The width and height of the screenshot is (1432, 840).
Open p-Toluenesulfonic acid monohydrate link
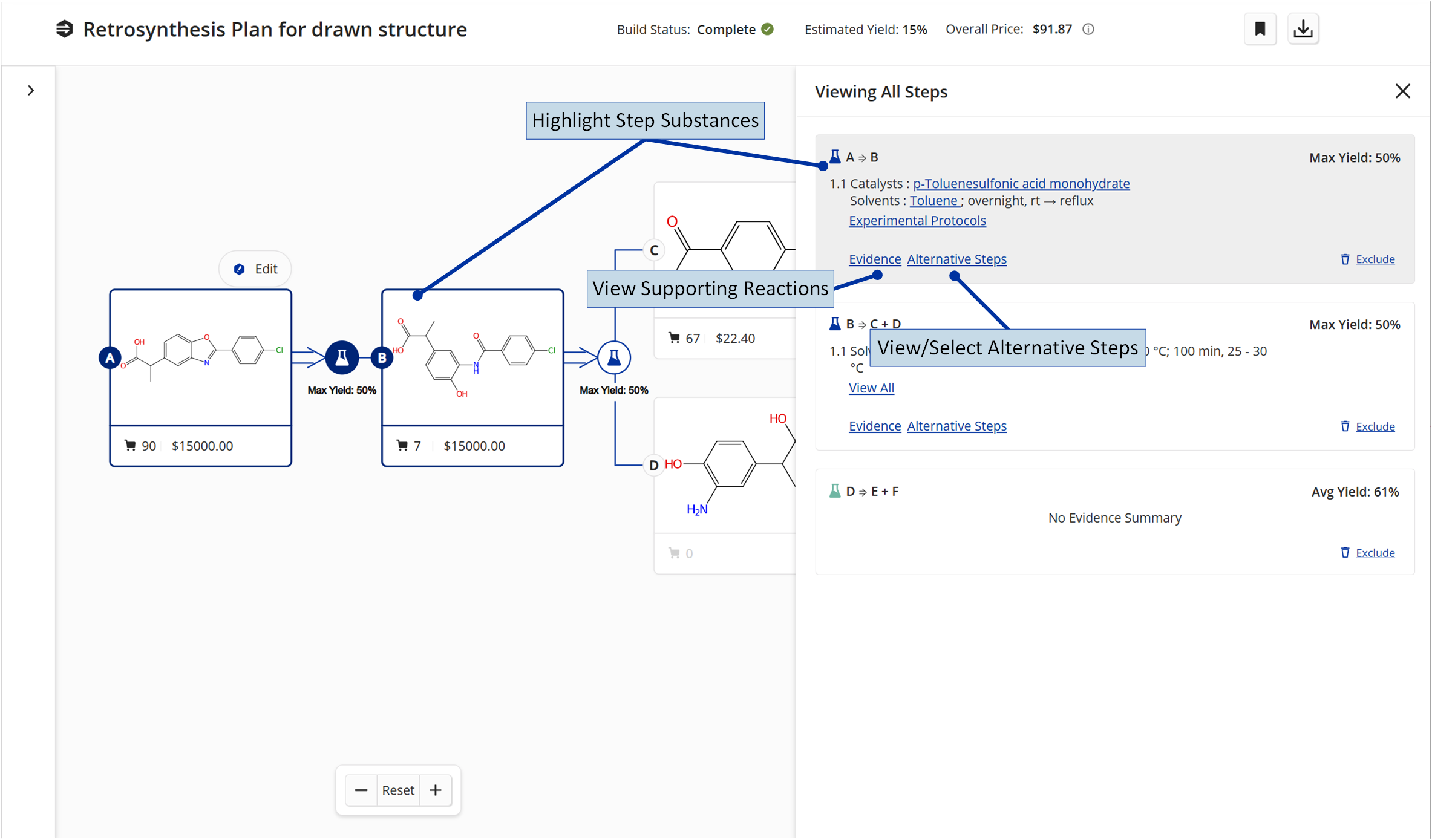click(x=1021, y=183)
